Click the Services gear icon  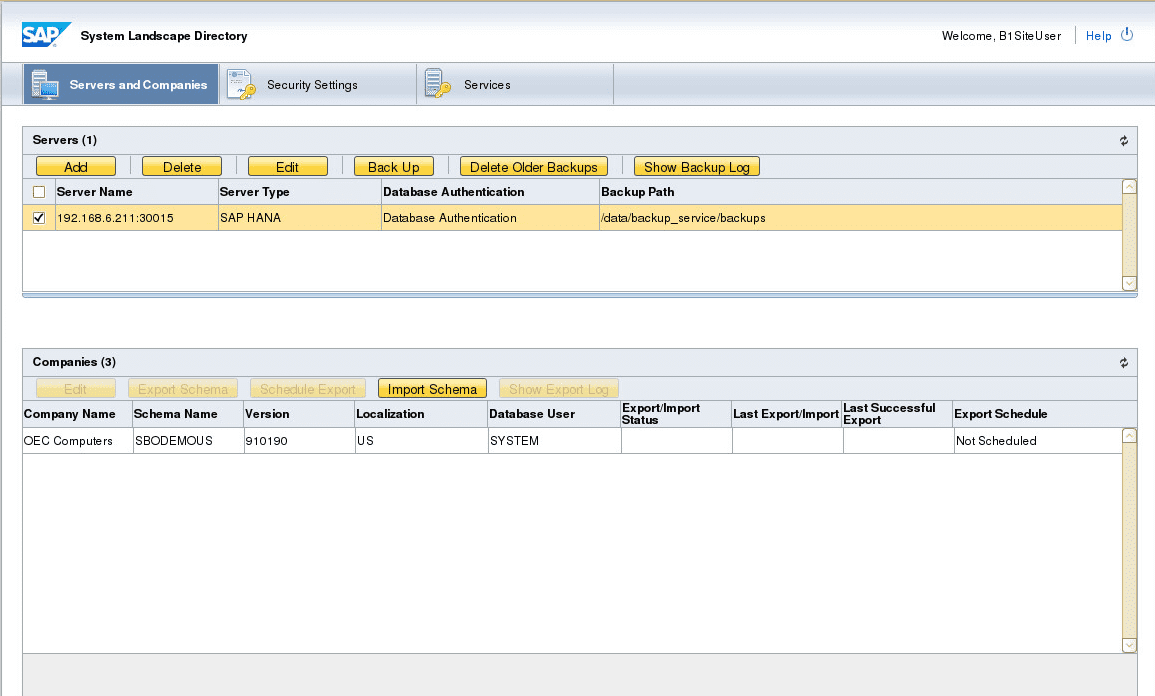437,84
